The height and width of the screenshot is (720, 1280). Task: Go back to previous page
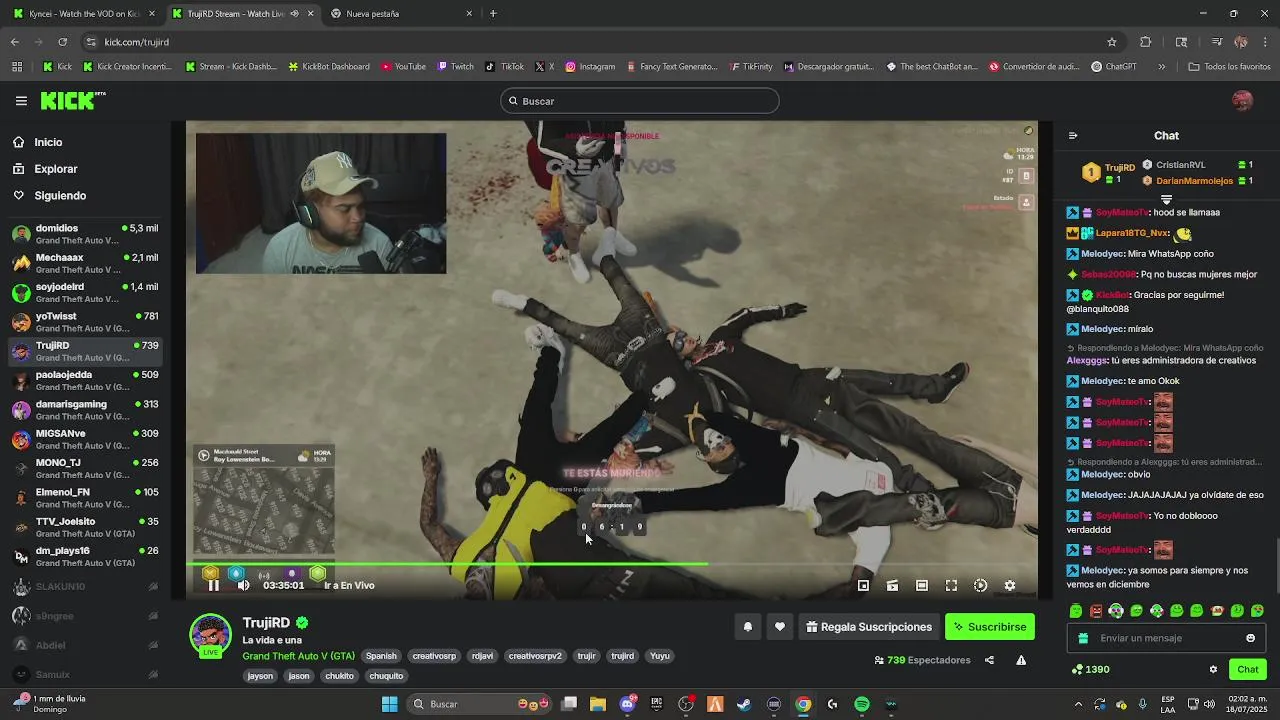[x=14, y=42]
